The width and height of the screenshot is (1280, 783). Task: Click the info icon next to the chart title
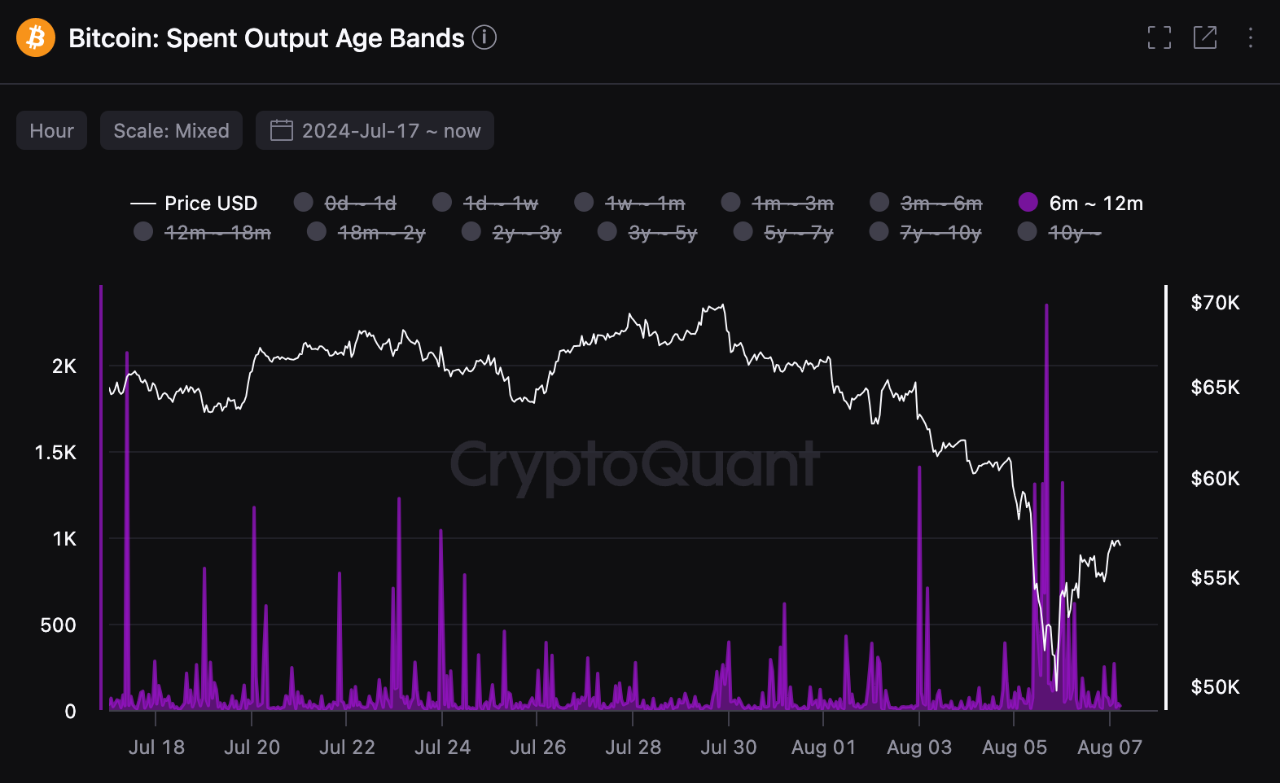coord(484,37)
